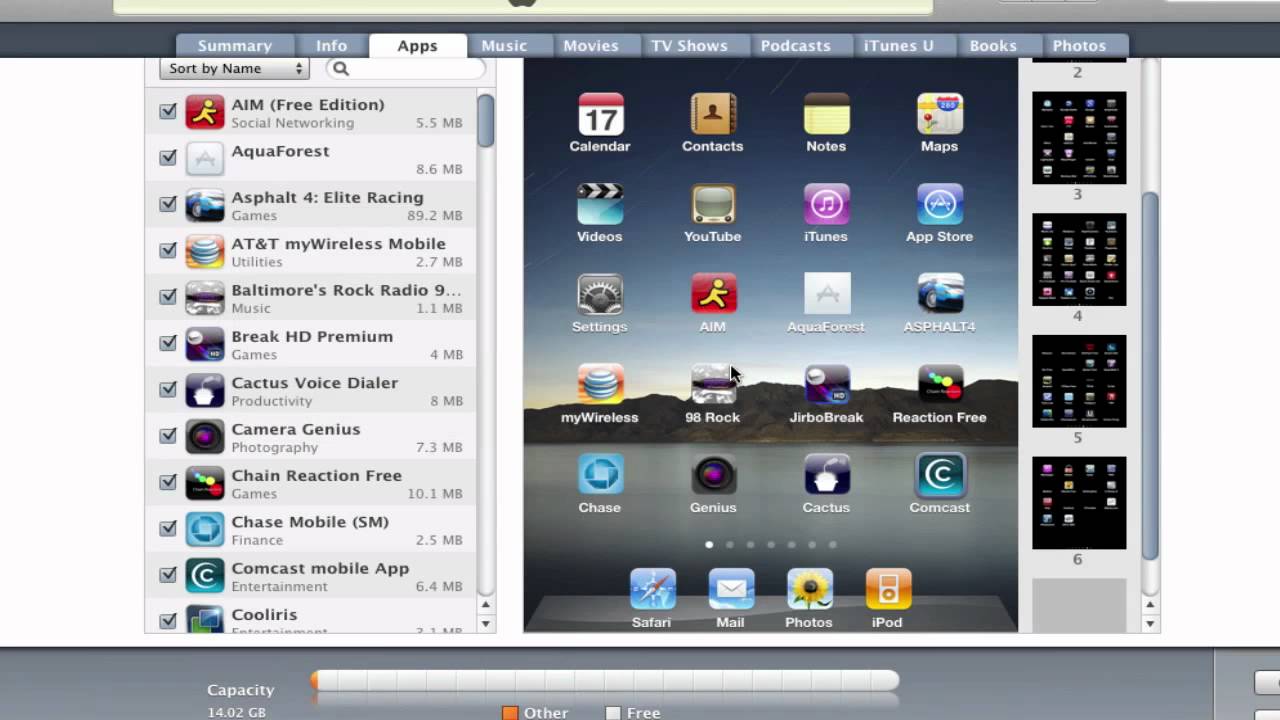Select the Reaction Free app icon
This screenshot has width=1280, height=720.
tap(939, 385)
